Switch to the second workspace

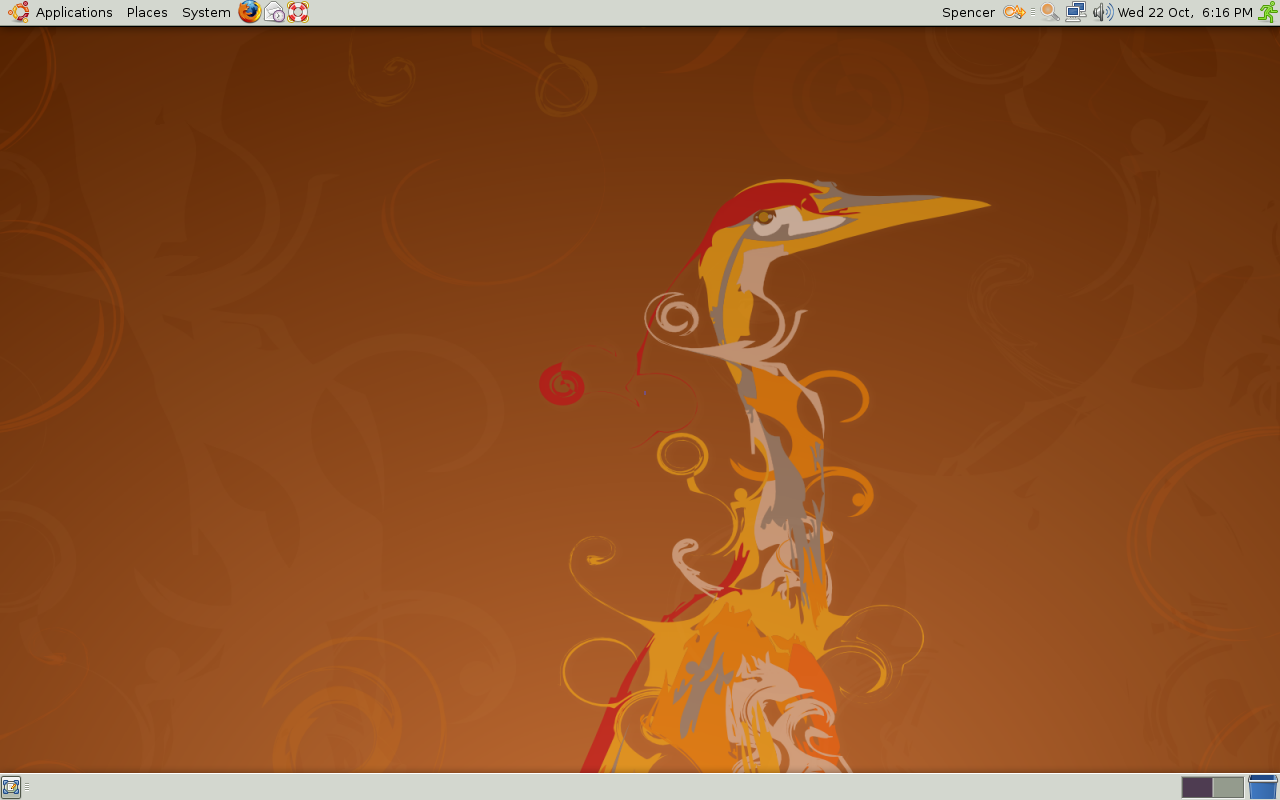[1228, 787]
